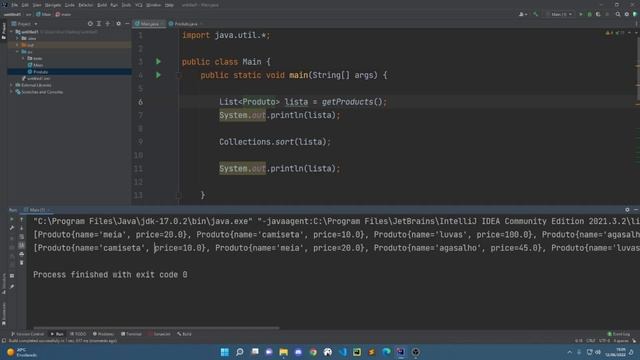Open taskbar Search

coord(240,352)
